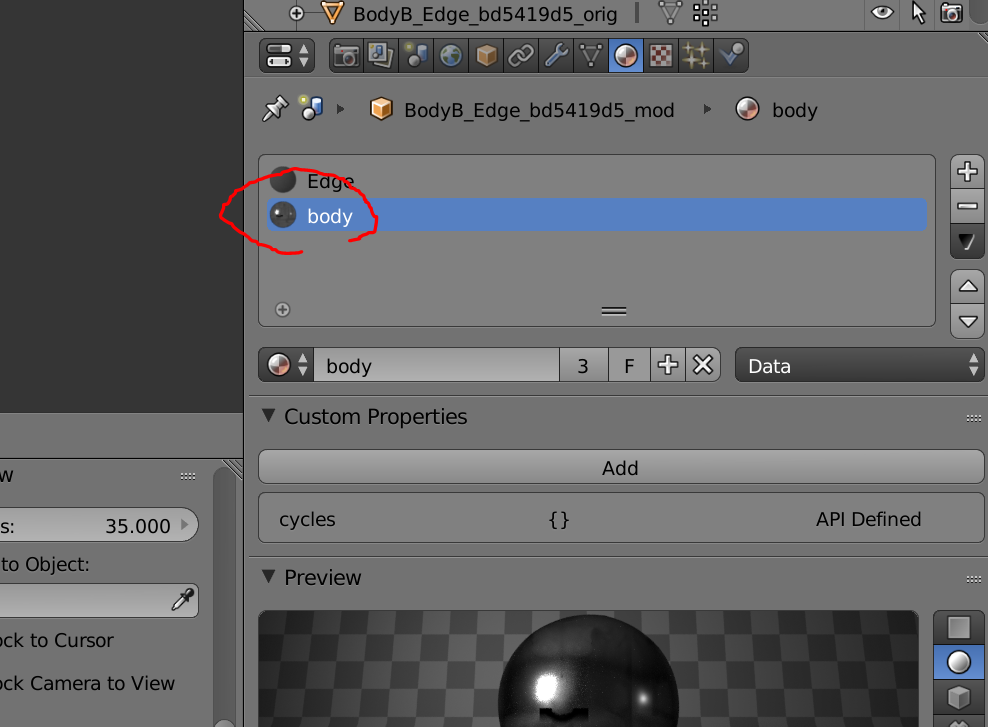
Task: Collapse the Preview panel
Action: tap(268, 576)
